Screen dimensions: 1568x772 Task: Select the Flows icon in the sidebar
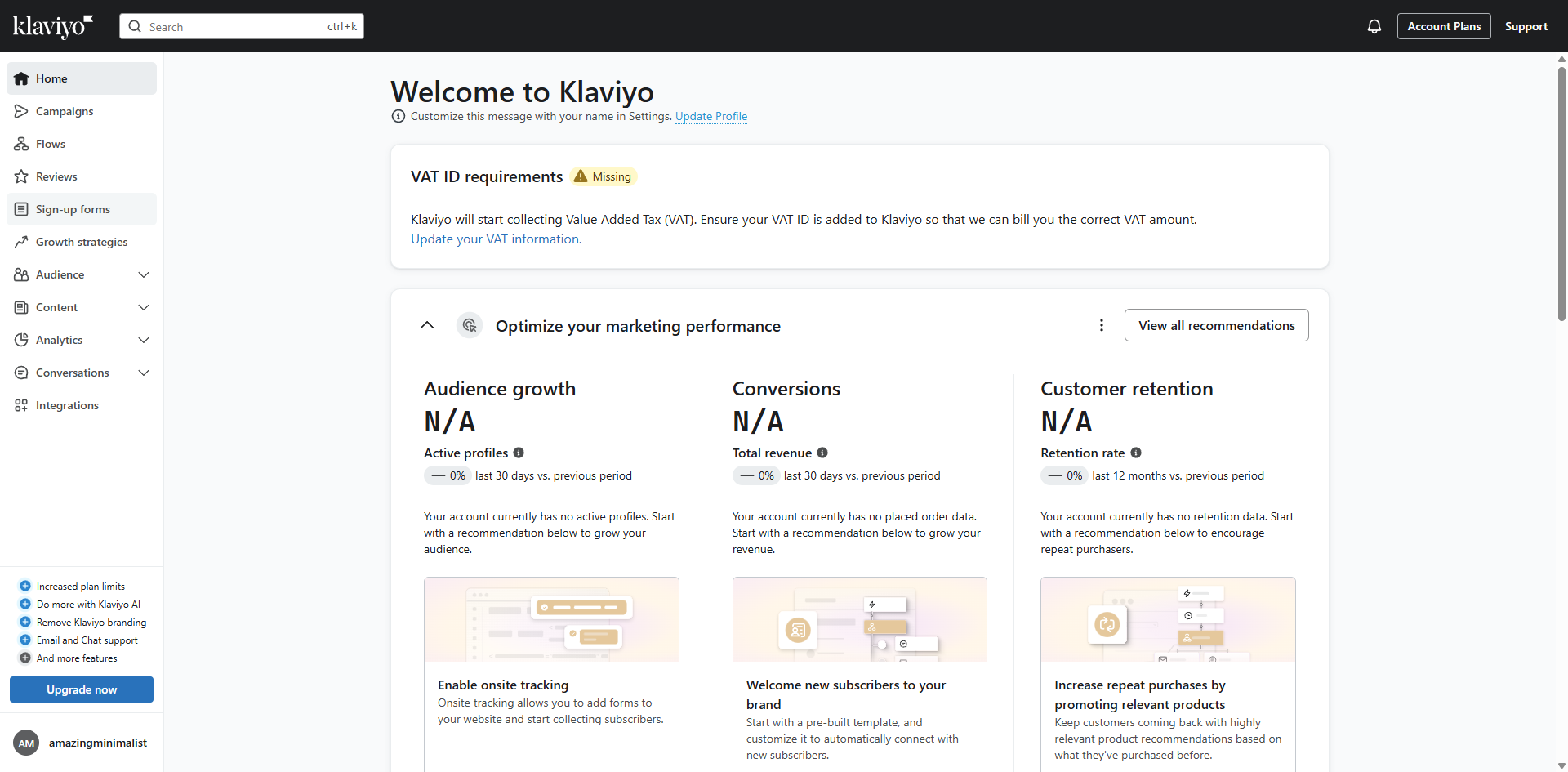click(x=21, y=144)
